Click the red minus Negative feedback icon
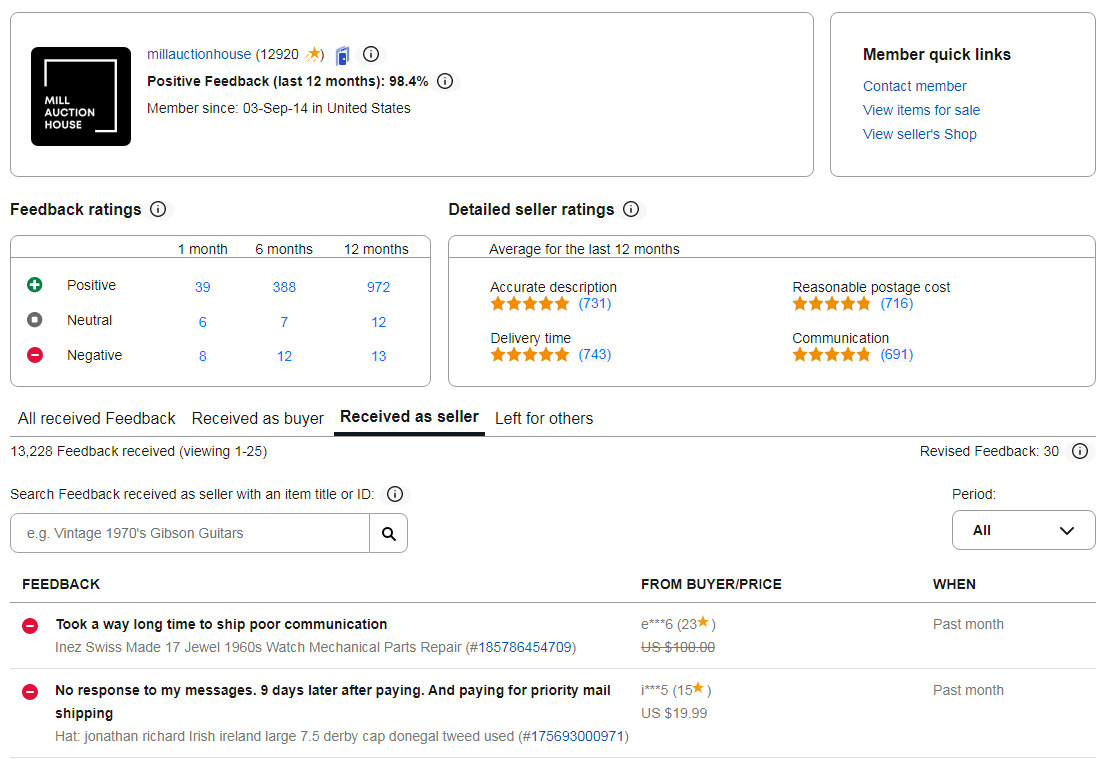This screenshot has height=759, width=1108. (x=34, y=355)
